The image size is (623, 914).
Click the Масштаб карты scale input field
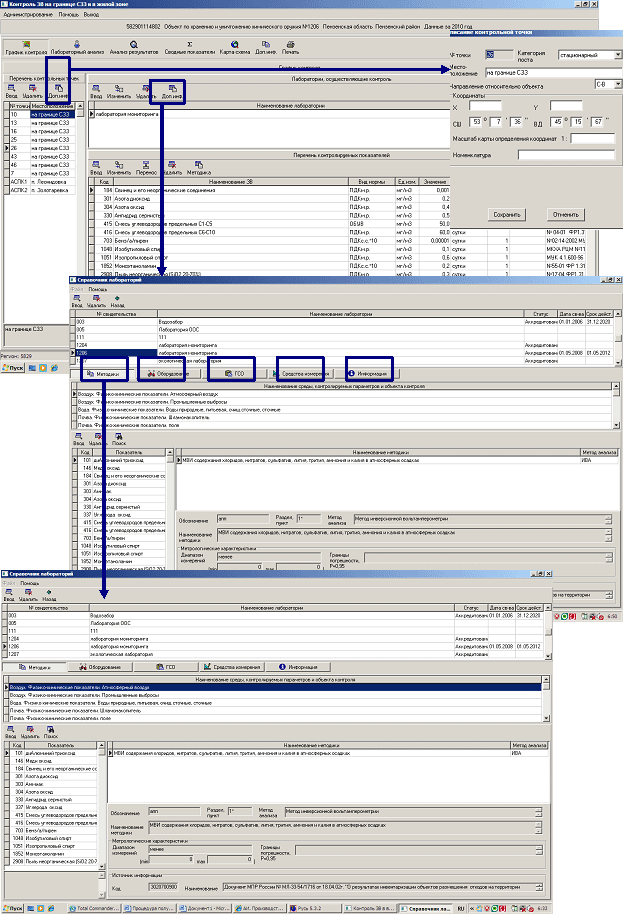(592, 138)
